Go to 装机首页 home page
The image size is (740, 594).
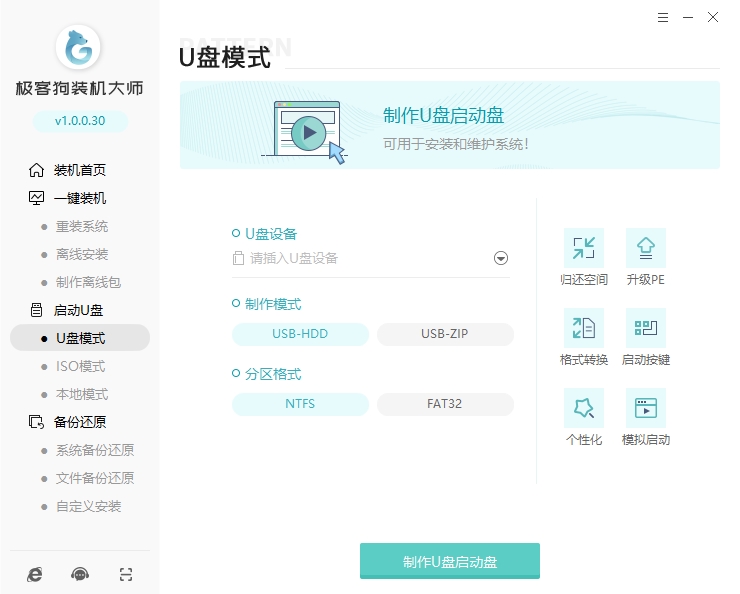[80, 170]
